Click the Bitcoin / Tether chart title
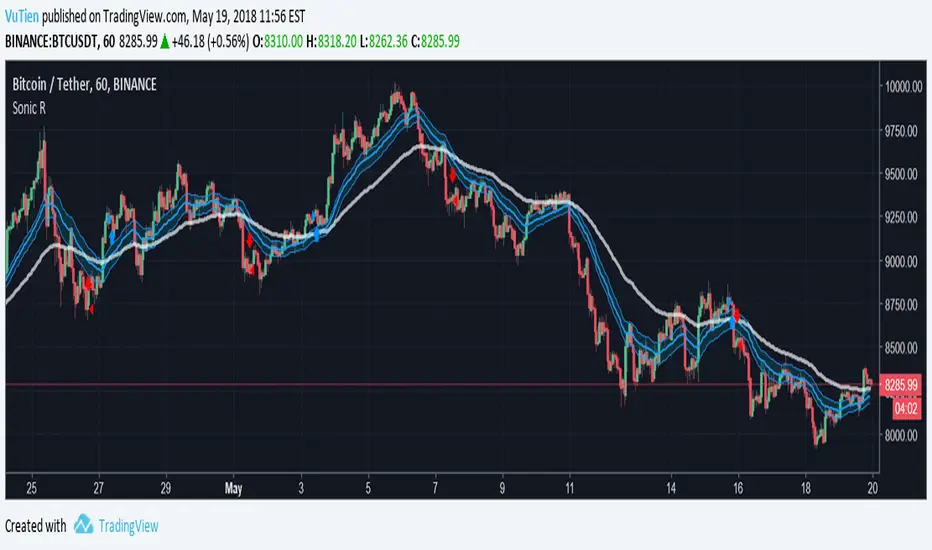Screen dimensions: 932x550 click(84, 84)
